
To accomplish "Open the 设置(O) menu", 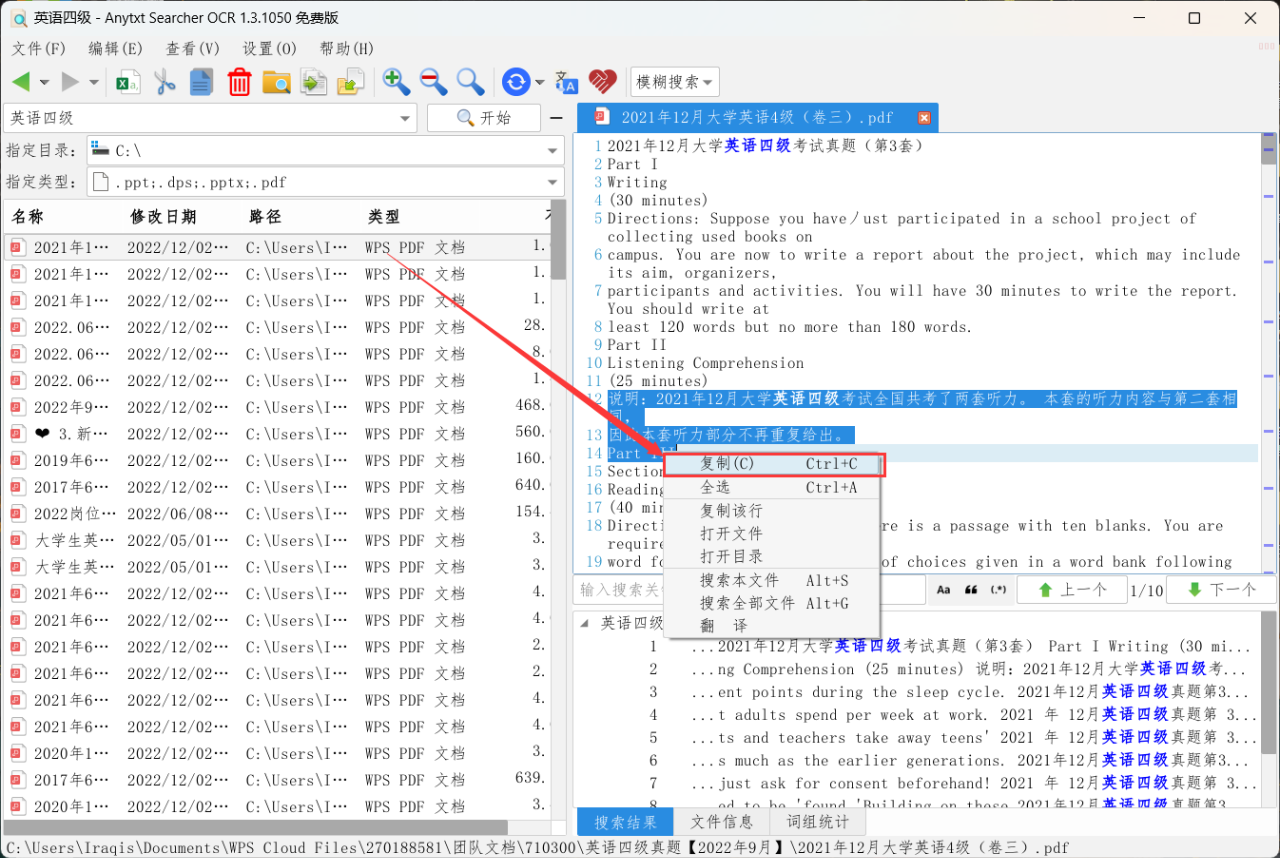I will point(270,49).
